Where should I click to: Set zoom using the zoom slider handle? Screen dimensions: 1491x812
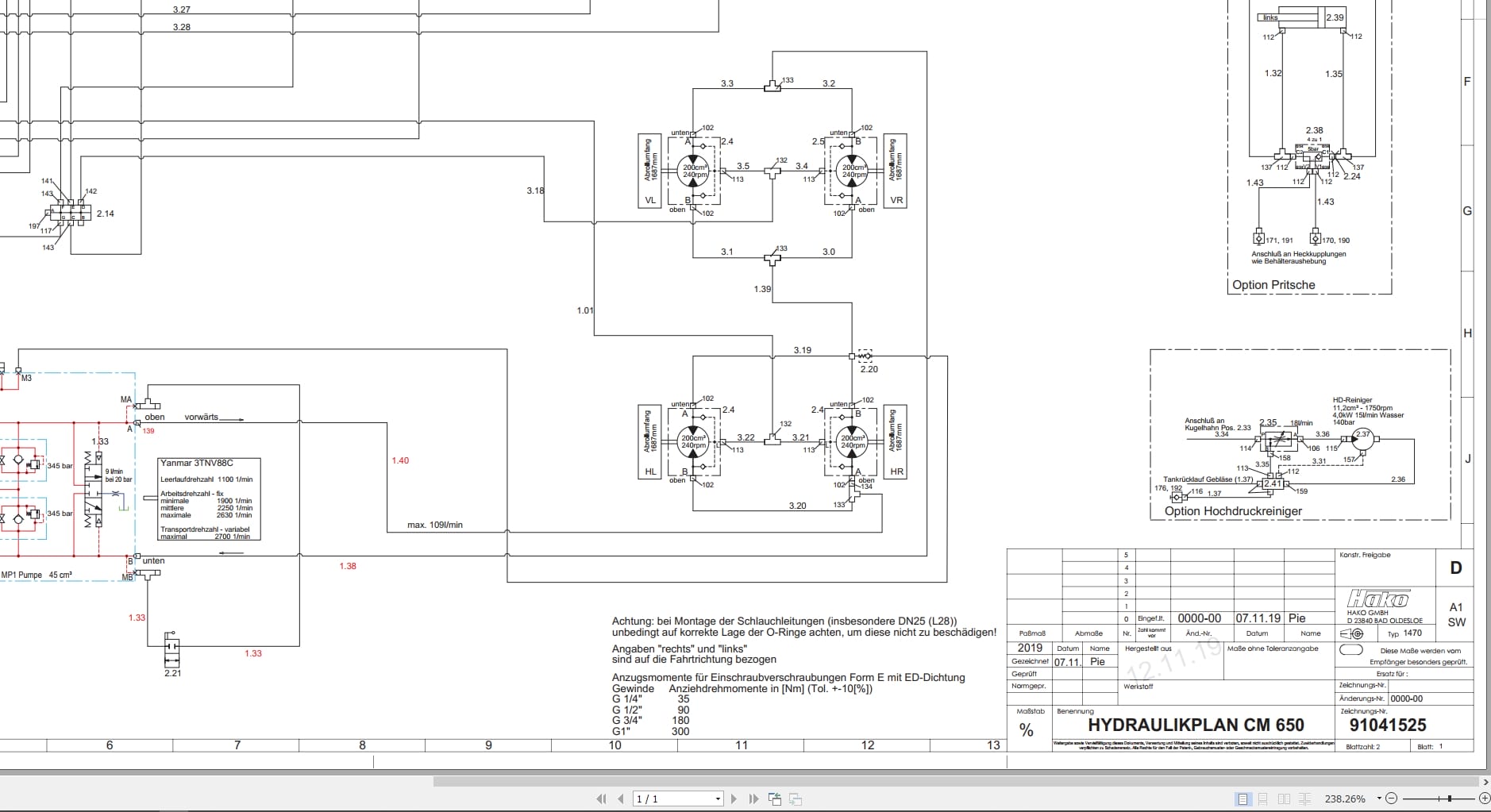pos(1450,799)
